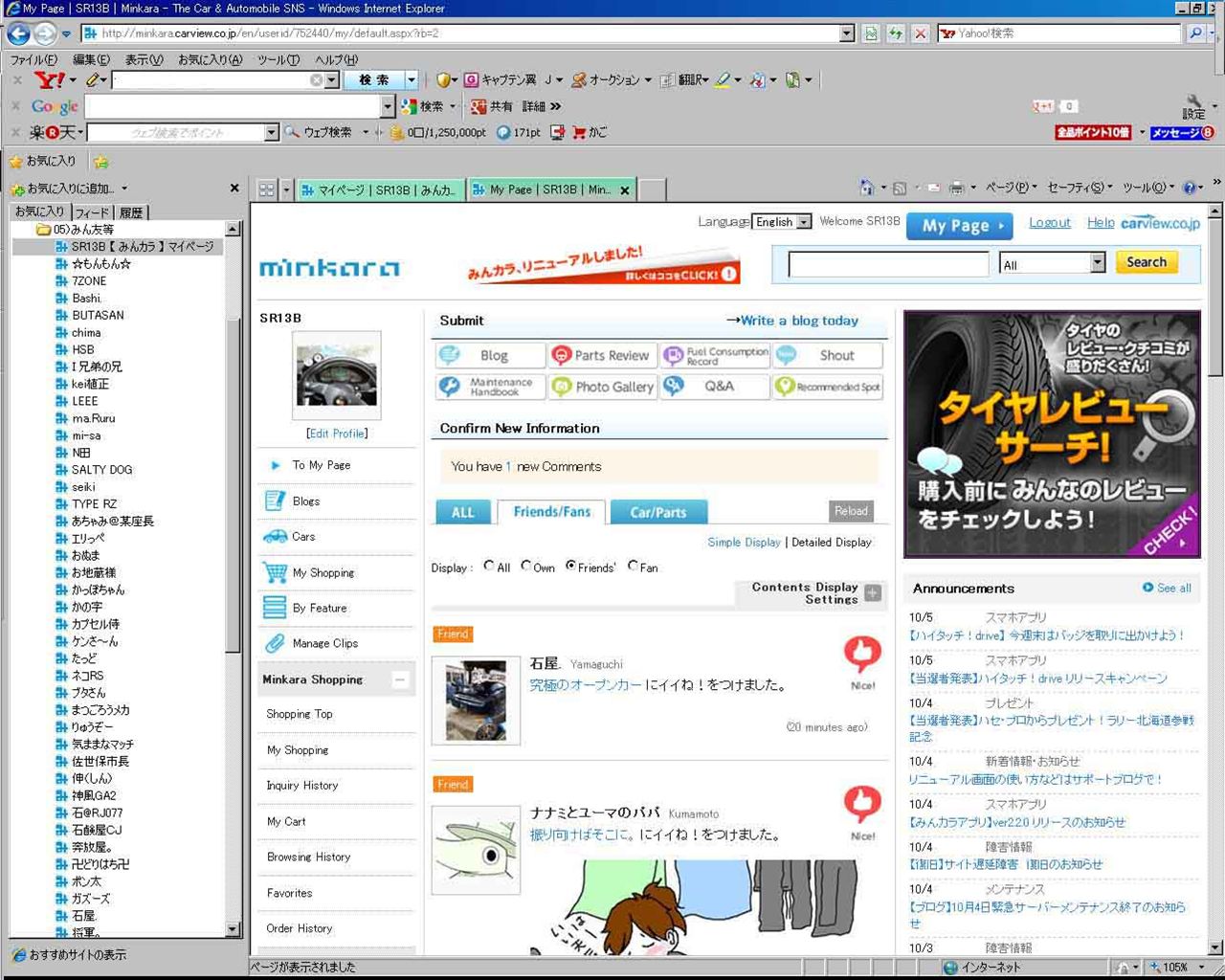1225x980 pixels.
Task: Click the Fuel Consumption Record button
Action: pyautogui.click(x=715, y=355)
